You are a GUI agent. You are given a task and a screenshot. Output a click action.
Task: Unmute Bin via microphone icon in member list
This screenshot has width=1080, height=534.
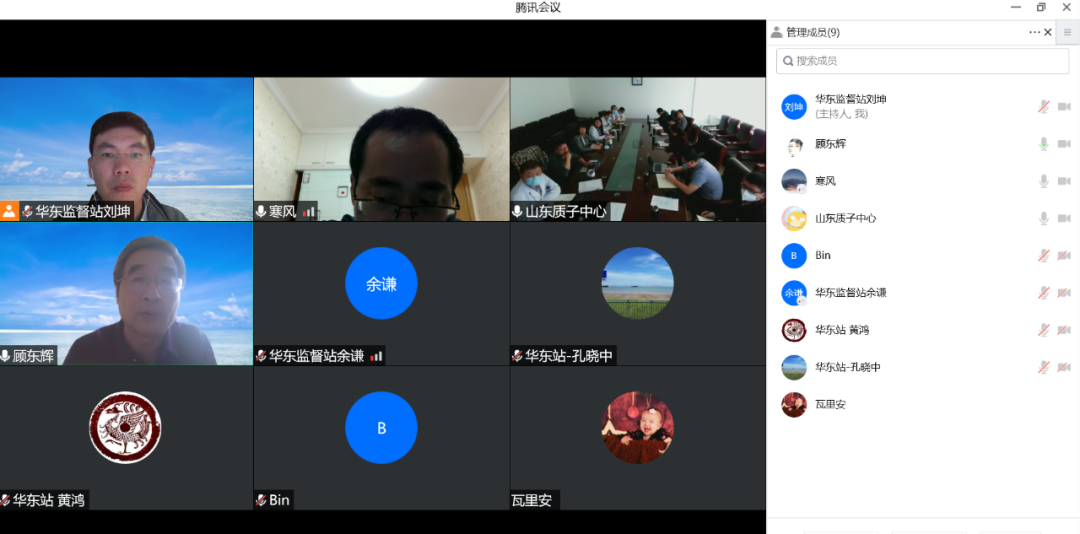tap(1044, 256)
